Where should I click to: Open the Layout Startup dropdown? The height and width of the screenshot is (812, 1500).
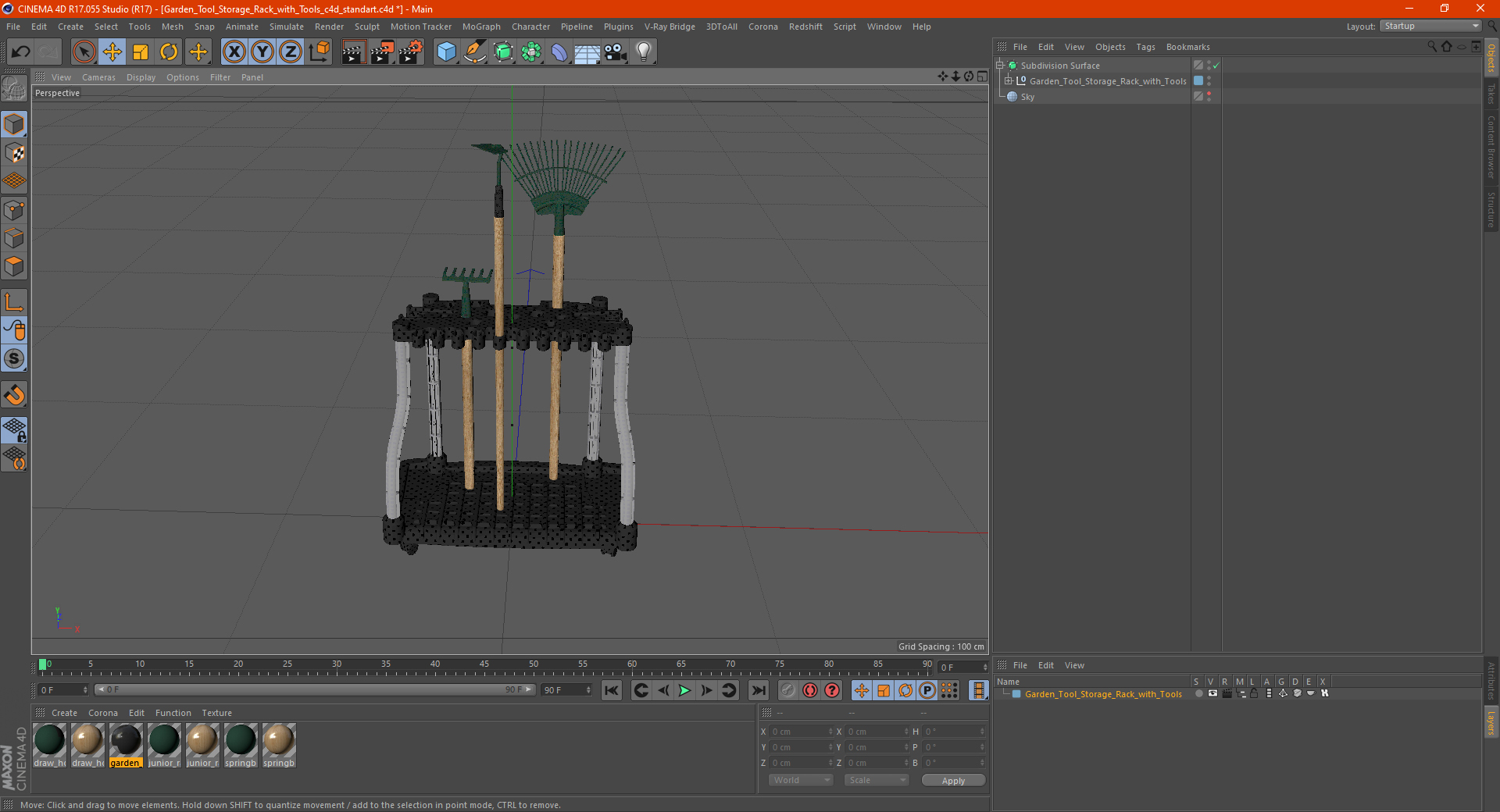point(1431,27)
